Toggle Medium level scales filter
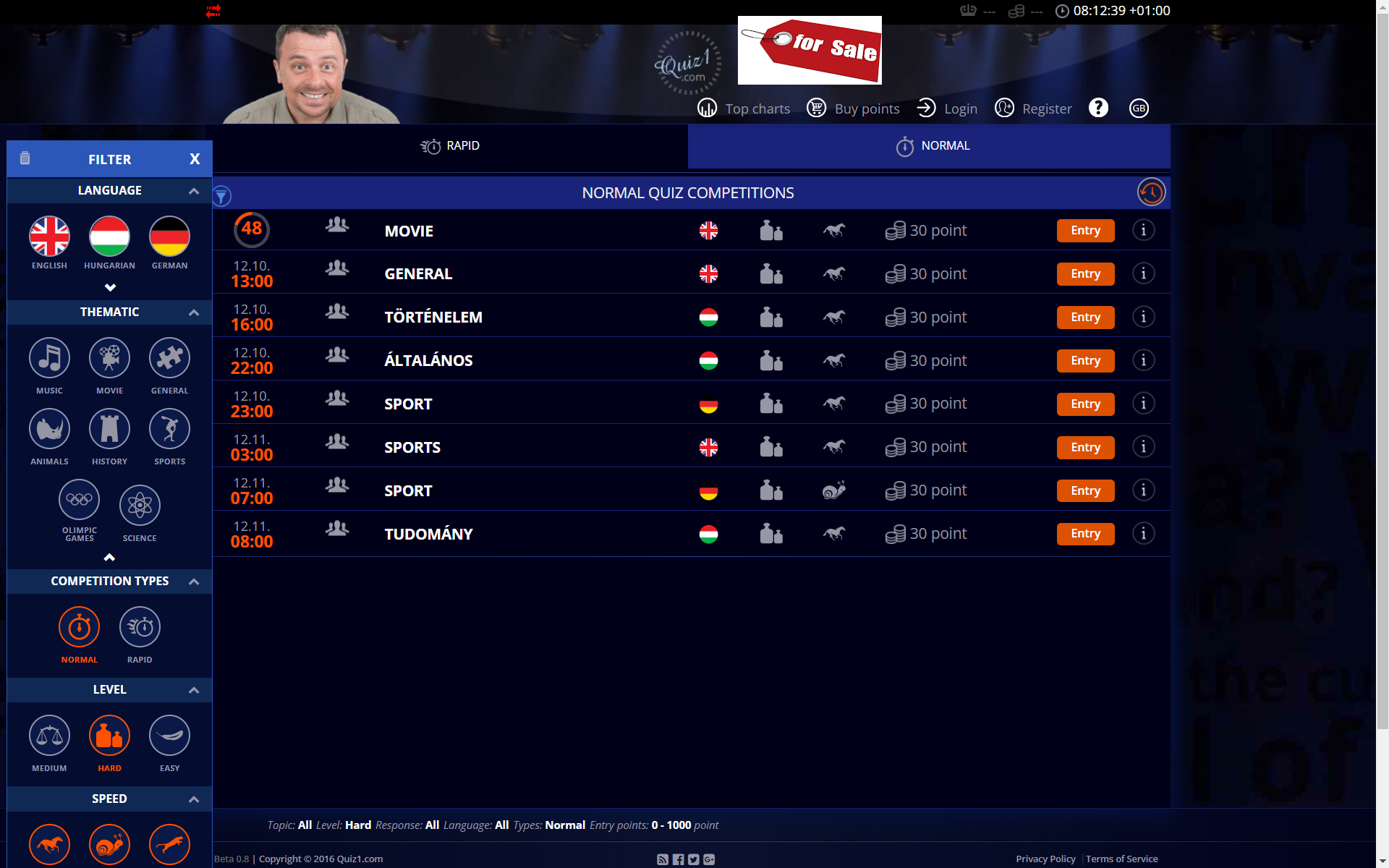The image size is (1389, 868). point(49,736)
